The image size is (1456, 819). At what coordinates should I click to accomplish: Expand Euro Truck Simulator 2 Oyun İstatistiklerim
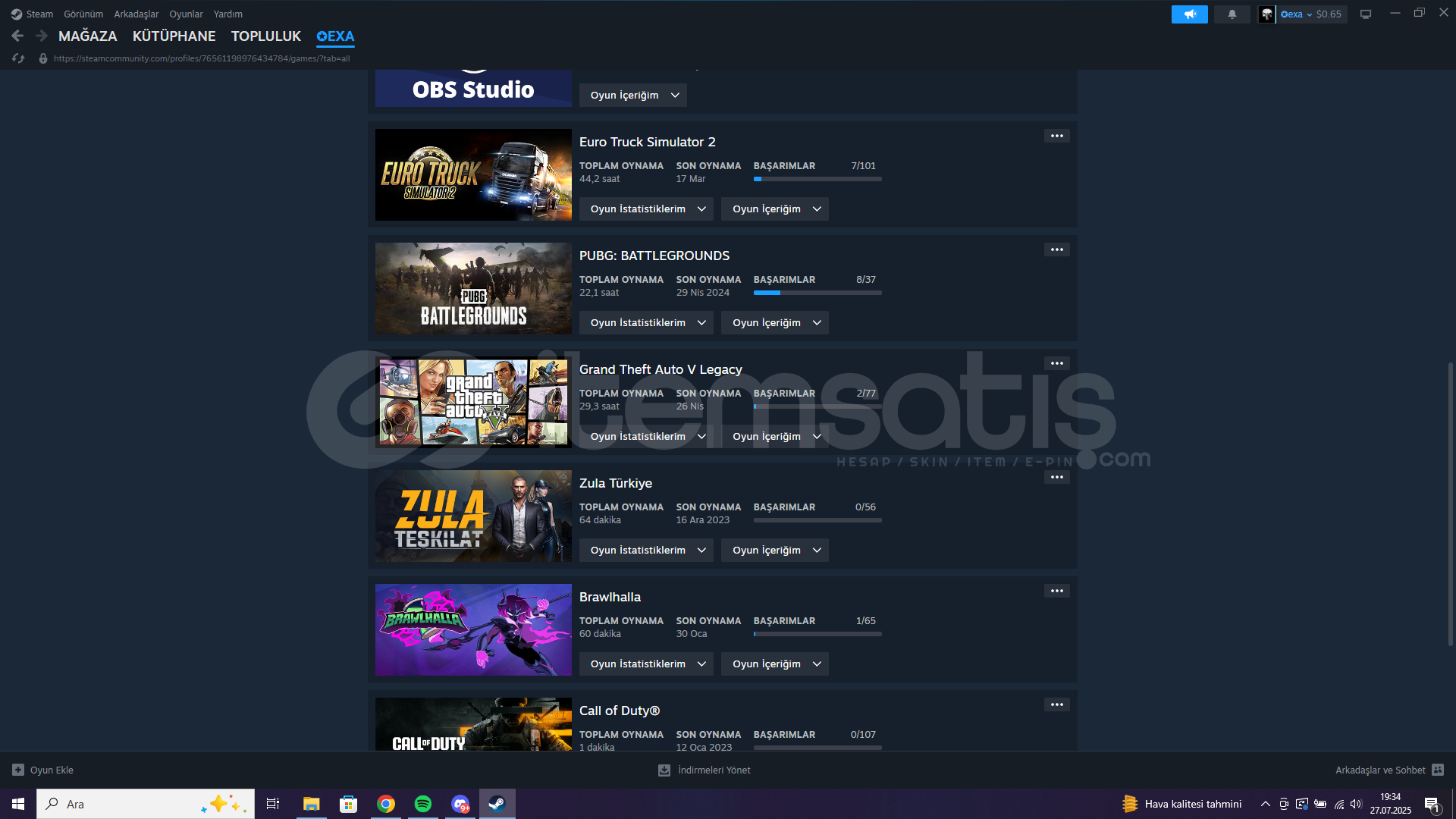point(646,209)
